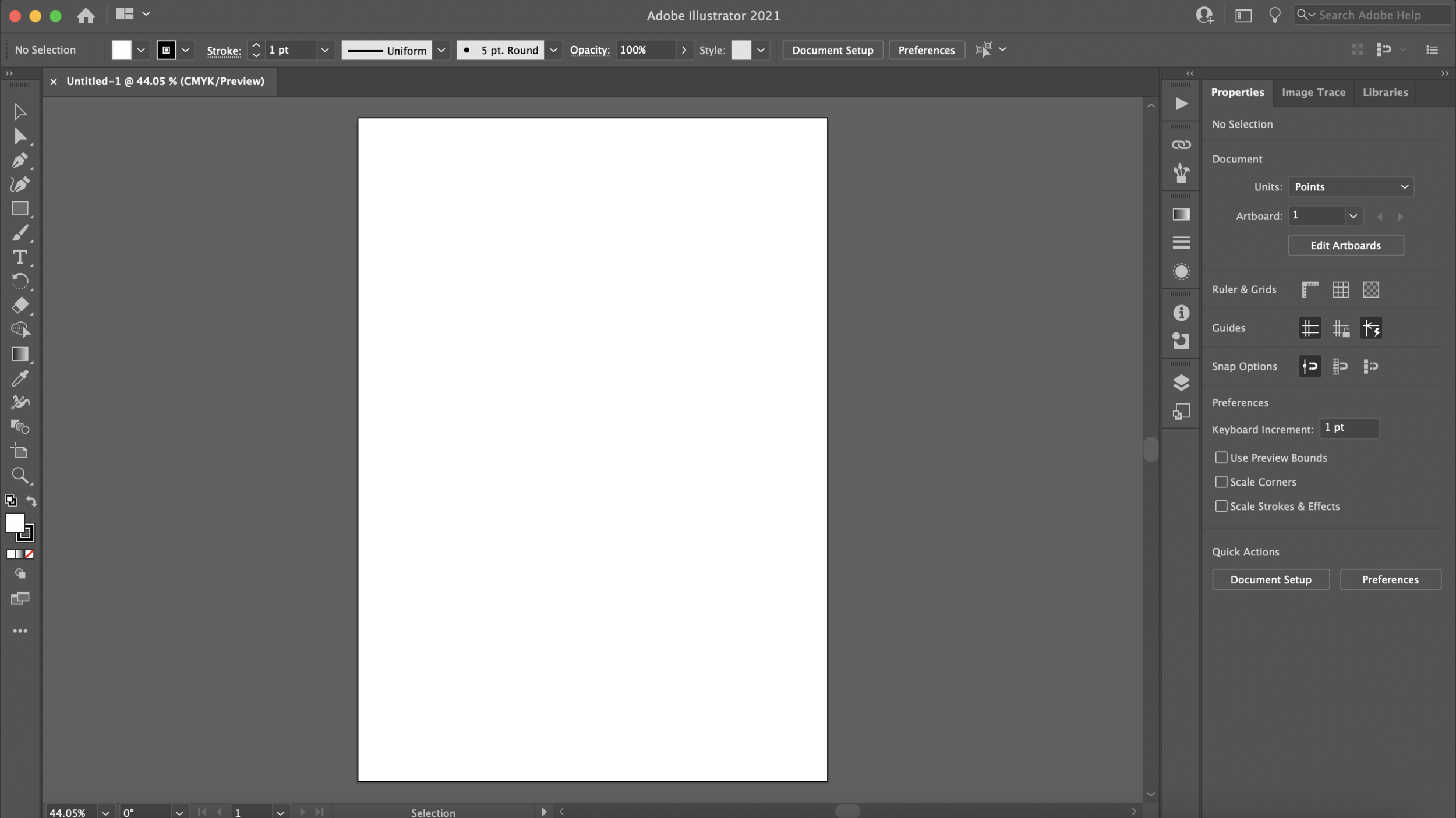Select the Rectangle tool
The image size is (1456, 818).
[x=20, y=209]
